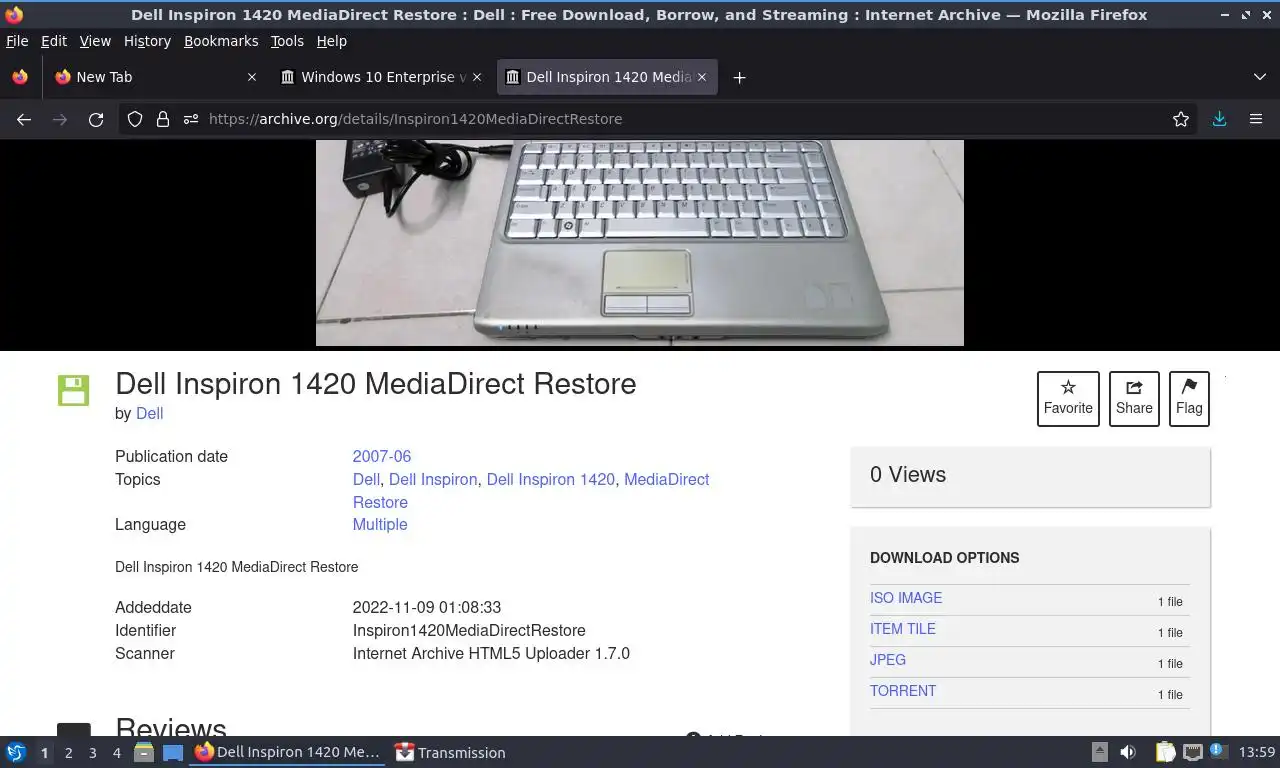1280x768 pixels.
Task: Open the tracking protection shield icon
Action: click(x=135, y=119)
